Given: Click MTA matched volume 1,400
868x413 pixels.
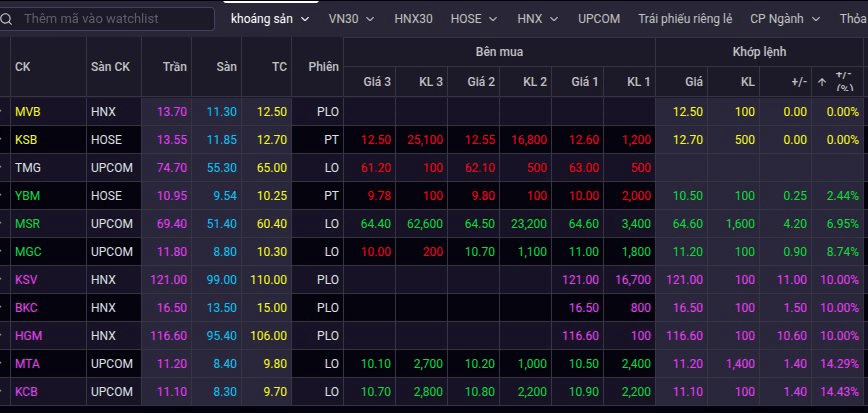Looking at the screenshot, I should pyautogui.click(x=740, y=364).
